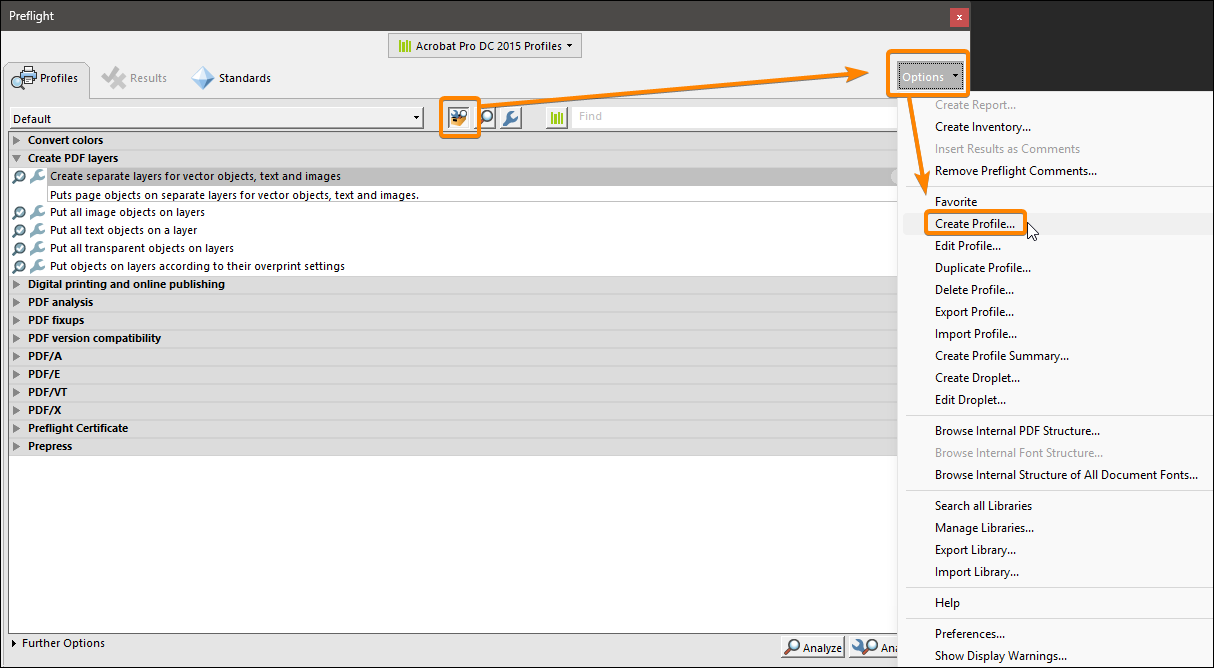This screenshot has width=1214, height=668.
Task: Select the single fixups wrench icon in toolbar
Action: (511, 117)
